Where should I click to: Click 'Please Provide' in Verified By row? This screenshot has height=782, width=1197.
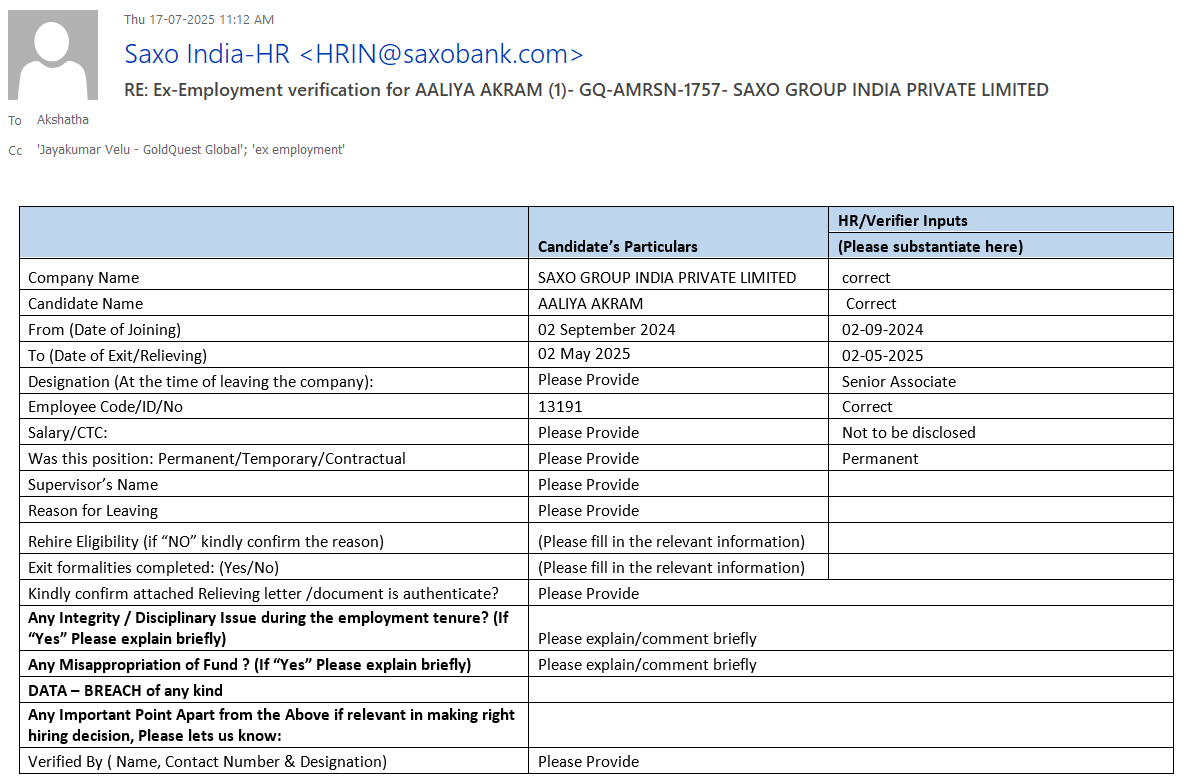[x=588, y=762]
